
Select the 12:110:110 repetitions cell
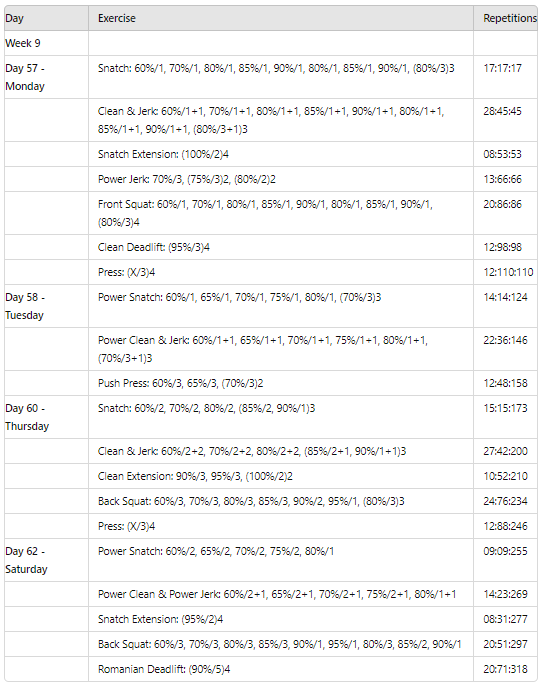(505, 272)
